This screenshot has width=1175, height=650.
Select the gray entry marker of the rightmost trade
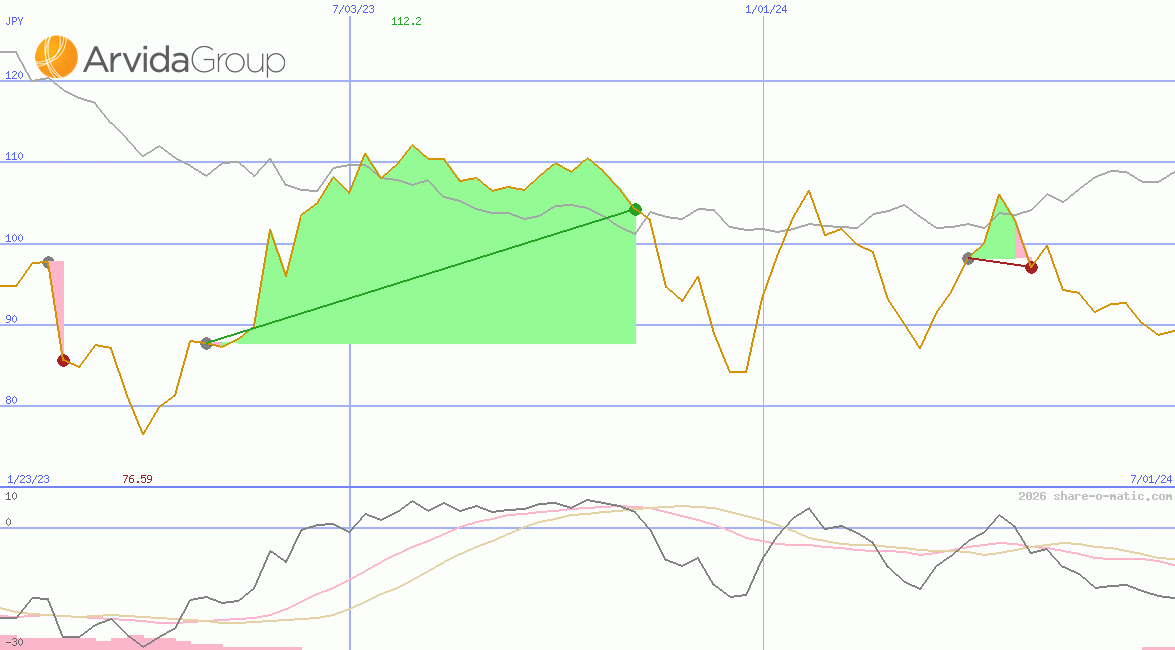[967, 257]
